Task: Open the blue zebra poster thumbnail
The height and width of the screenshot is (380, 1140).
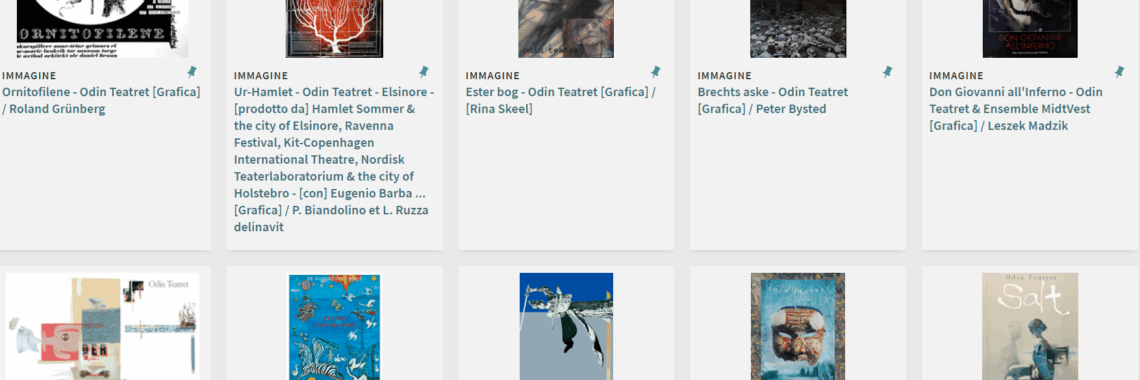Action: click(x=334, y=326)
